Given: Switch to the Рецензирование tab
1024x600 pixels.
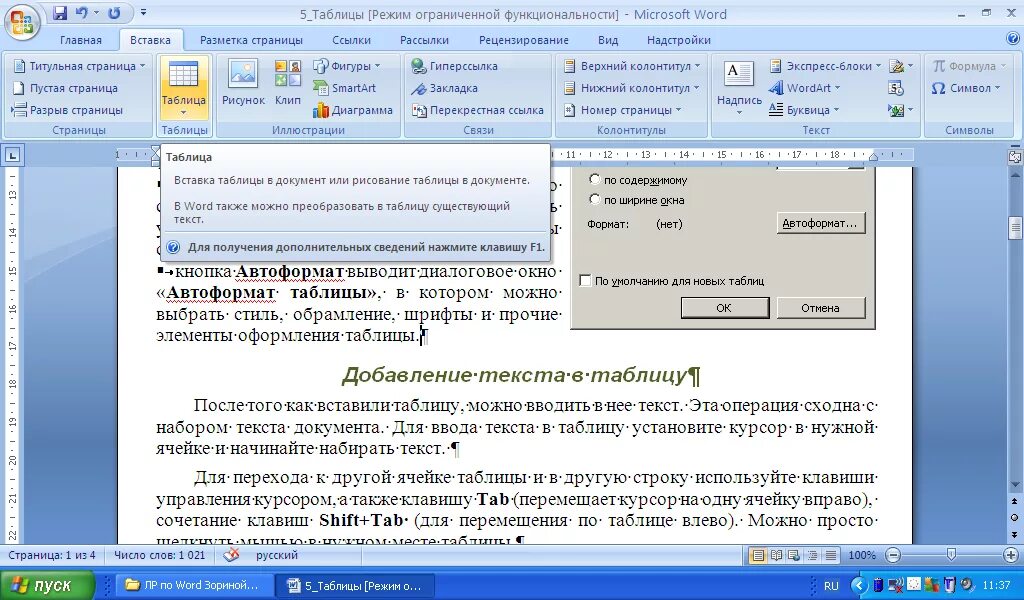Looking at the screenshot, I should pyautogui.click(x=523, y=40).
